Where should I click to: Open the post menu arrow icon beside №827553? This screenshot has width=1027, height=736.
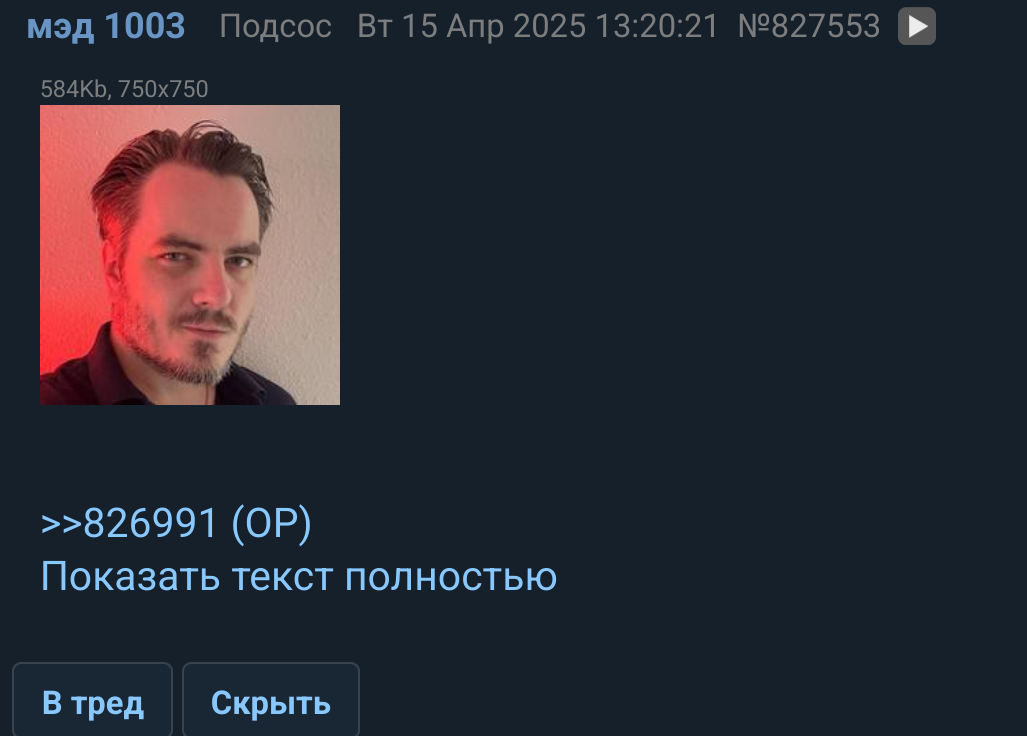[x=916, y=26]
